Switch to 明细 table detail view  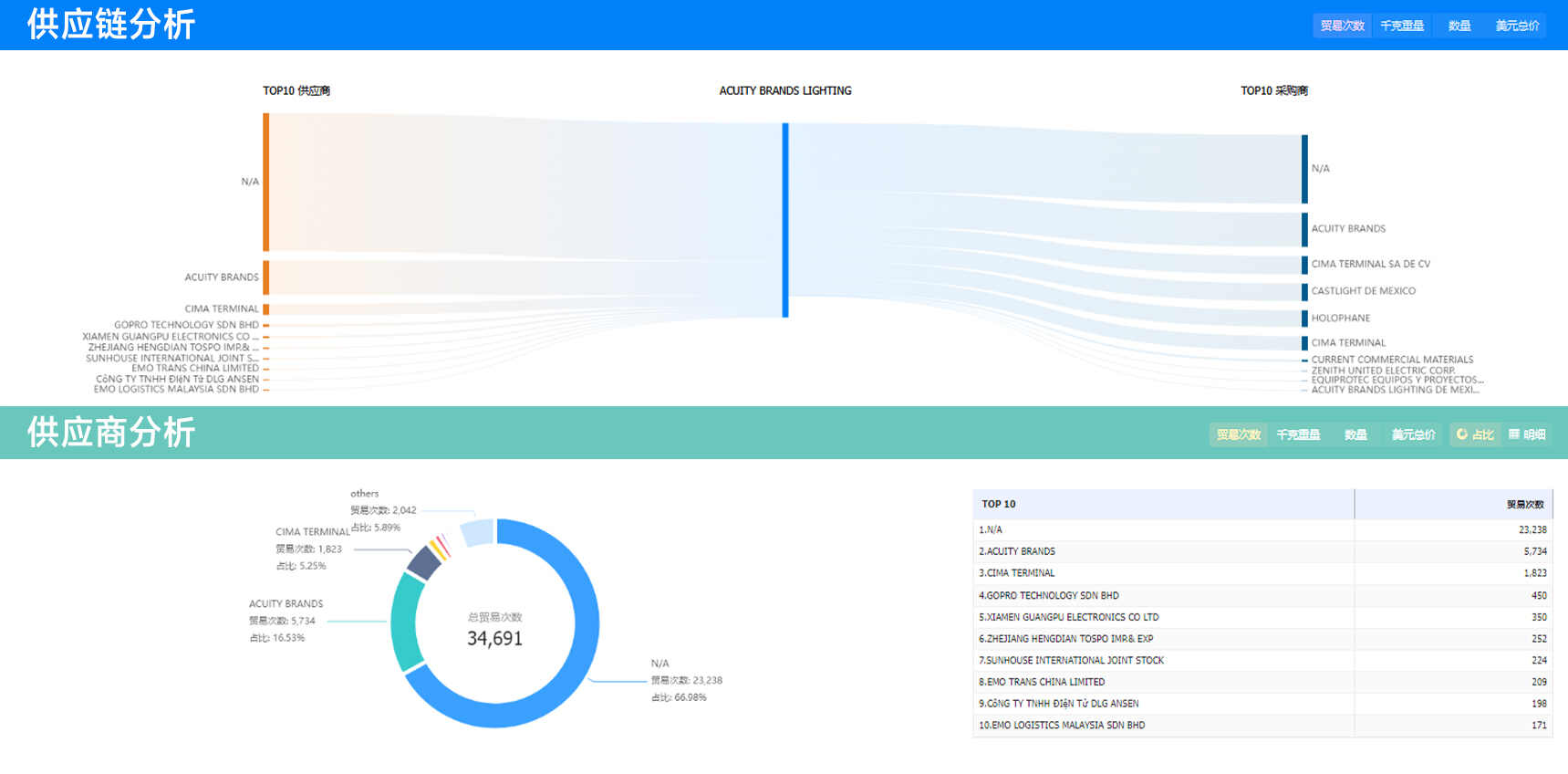(1528, 434)
